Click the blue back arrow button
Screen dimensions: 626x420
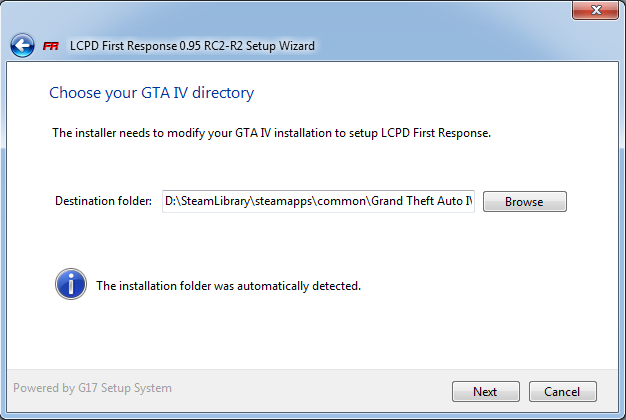click(22, 45)
